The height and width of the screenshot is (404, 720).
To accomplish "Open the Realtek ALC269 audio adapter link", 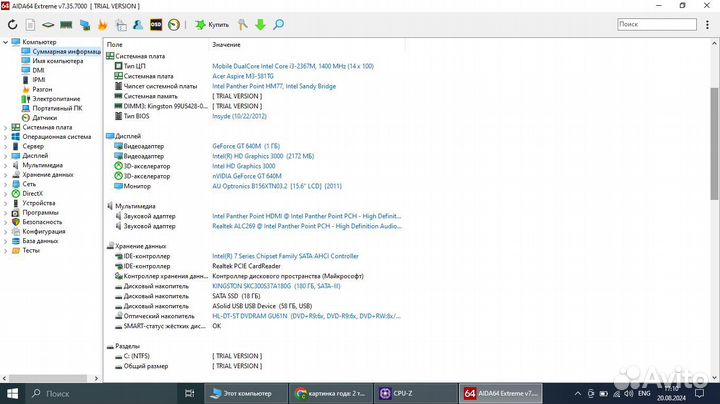I will [307, 226].
